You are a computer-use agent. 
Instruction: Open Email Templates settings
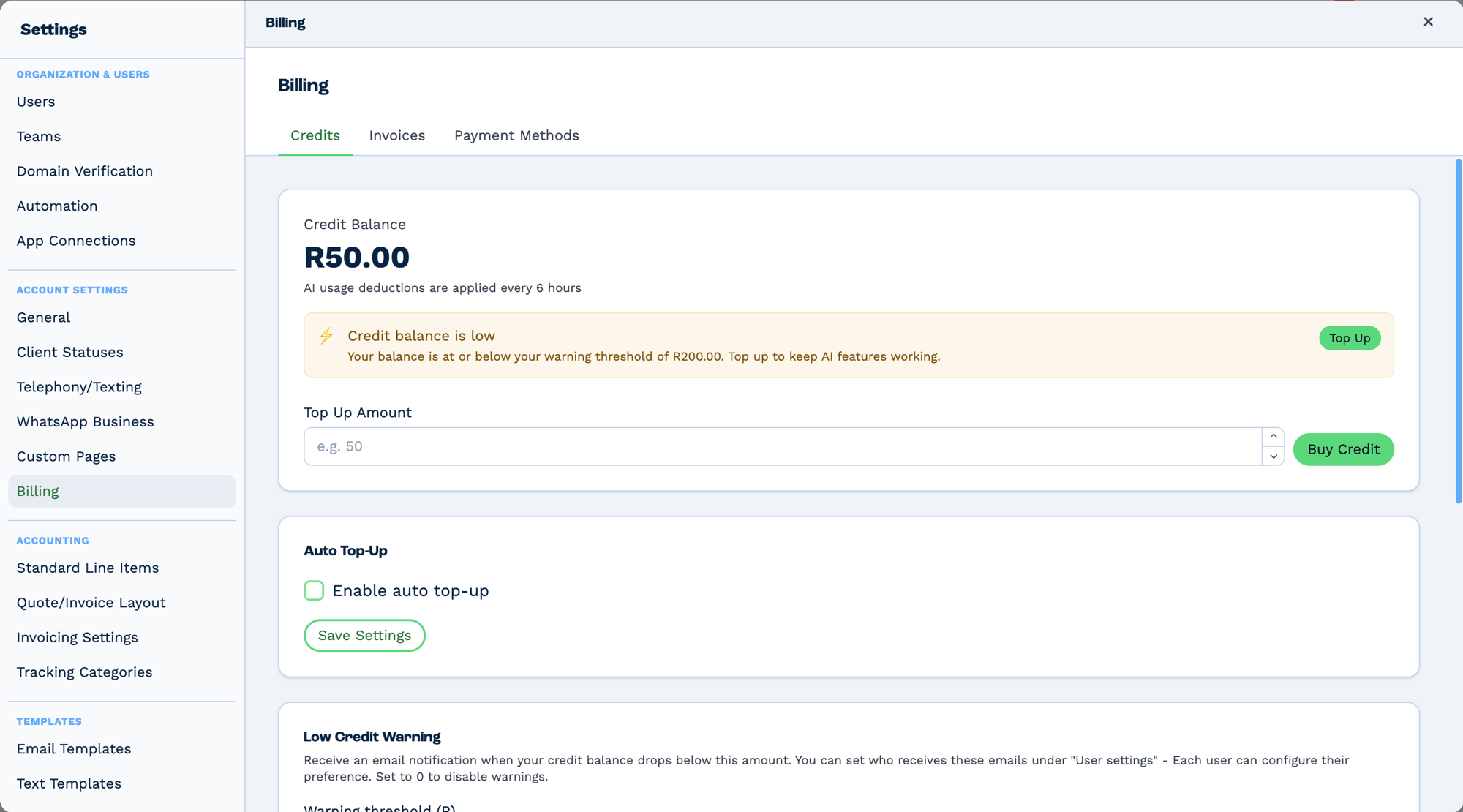click(122, 749)
